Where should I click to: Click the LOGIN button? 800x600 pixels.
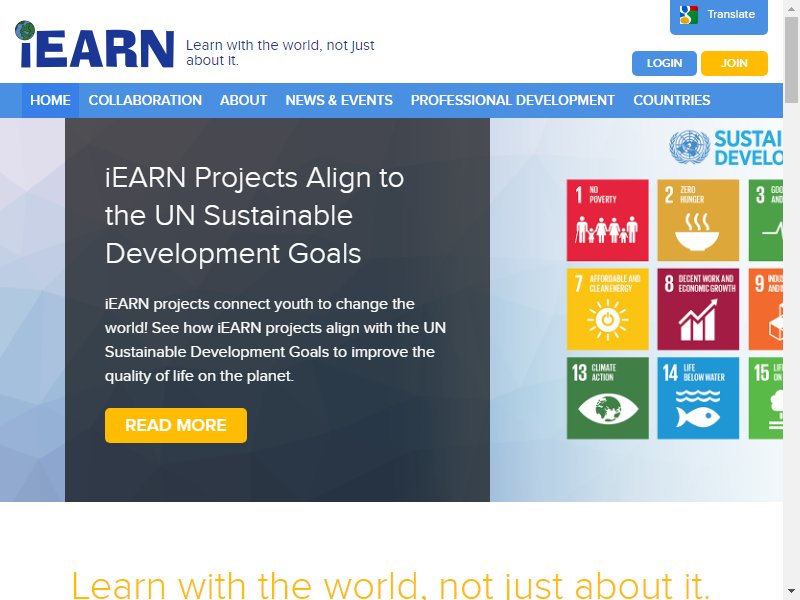pyautogui.click(x=664, y=63)
